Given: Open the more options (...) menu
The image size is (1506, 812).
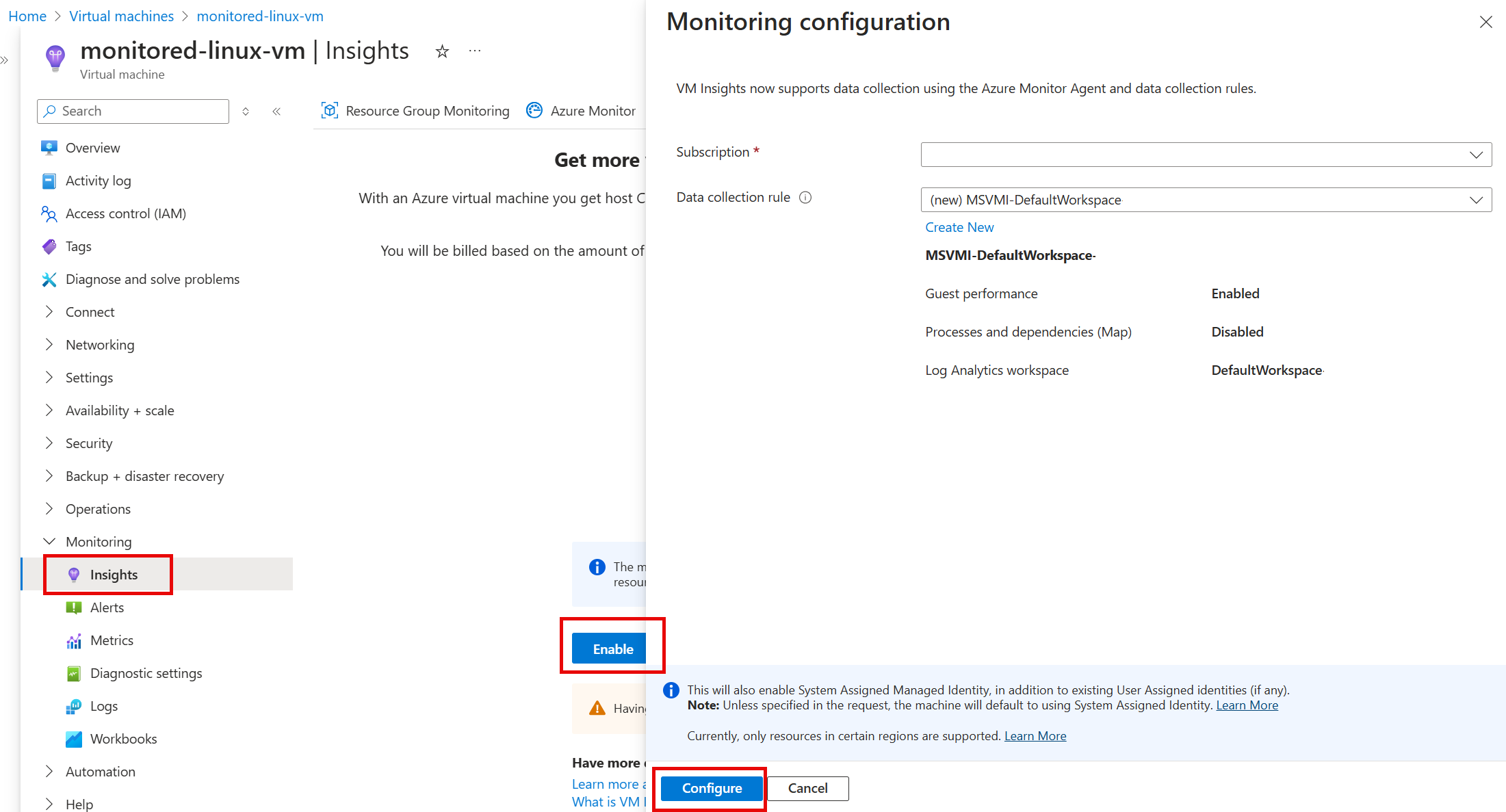Looking at the screenshot, I should point(474,51).
